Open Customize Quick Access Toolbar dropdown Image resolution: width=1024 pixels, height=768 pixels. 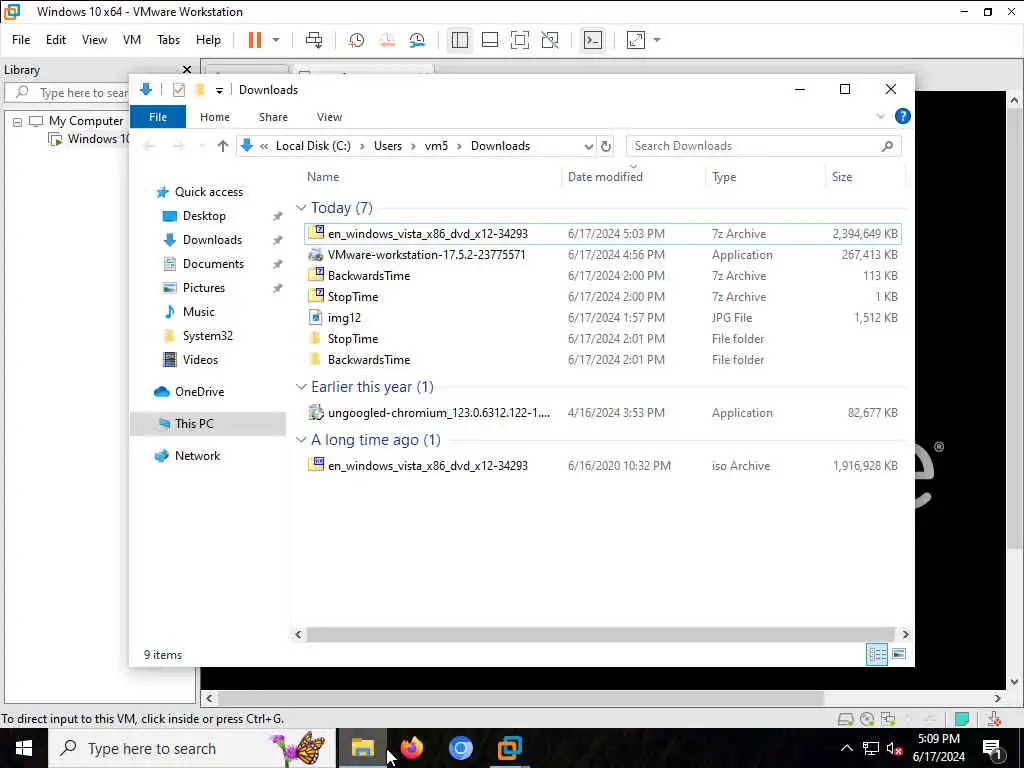coord(219,90)
